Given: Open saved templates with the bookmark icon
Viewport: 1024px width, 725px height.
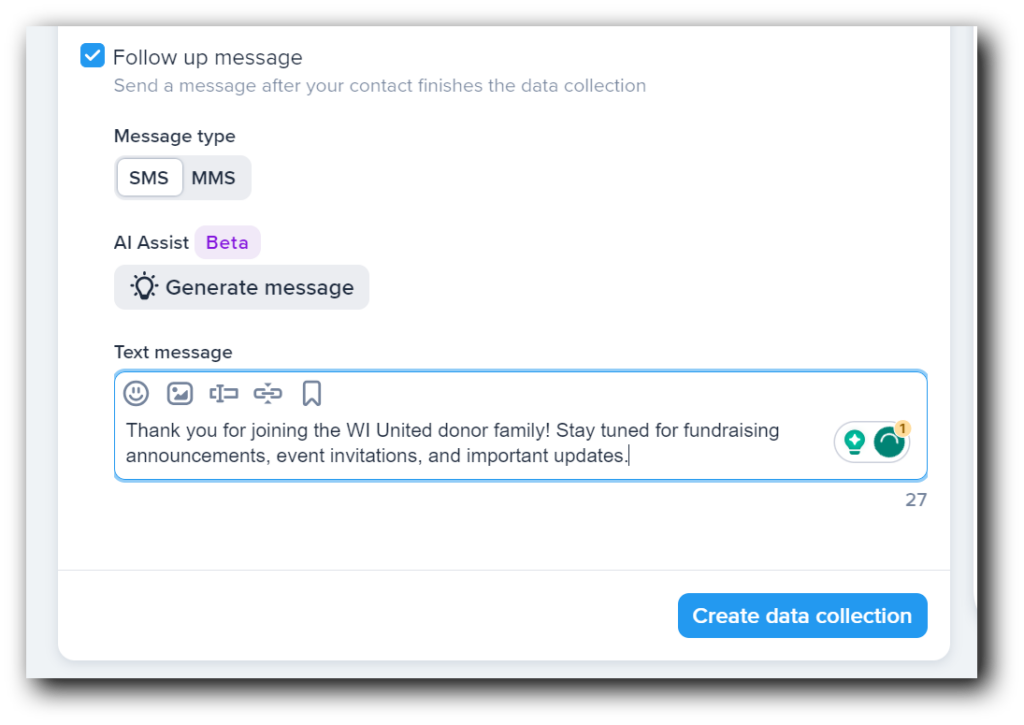Looking at the screenshot, I should click(x=311, y=393).
